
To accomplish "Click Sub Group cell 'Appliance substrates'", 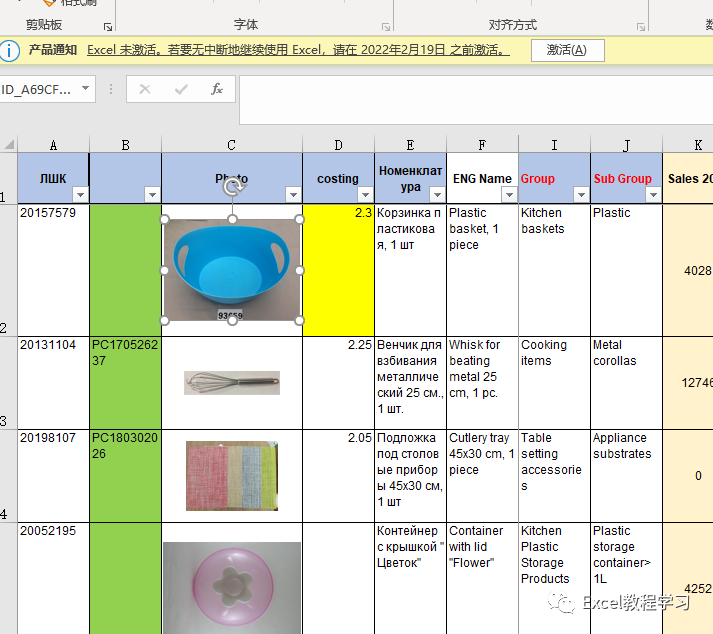I will point(626,476).
